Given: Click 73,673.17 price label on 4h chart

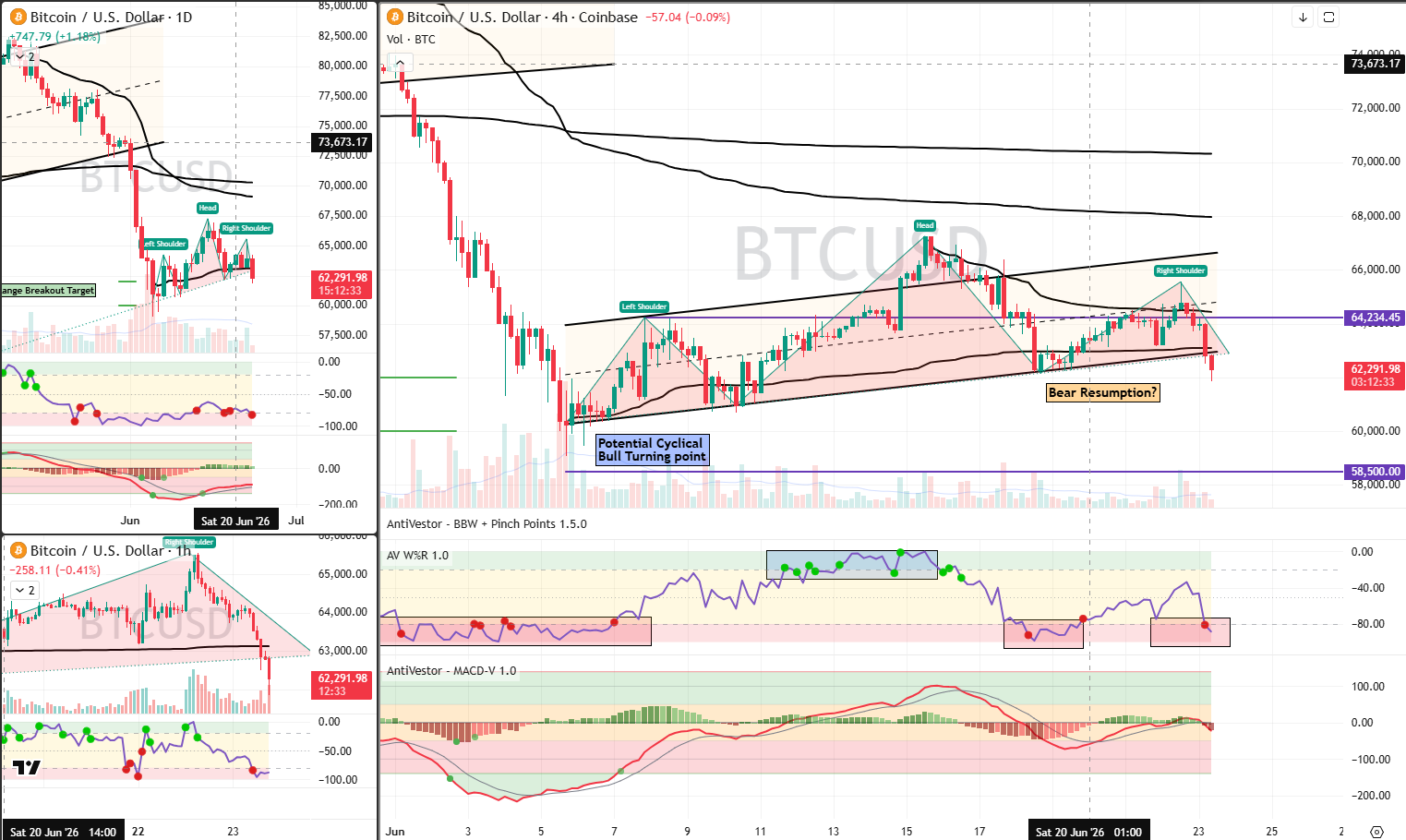Looking at the screenshot, I should tap(1375, 64).
